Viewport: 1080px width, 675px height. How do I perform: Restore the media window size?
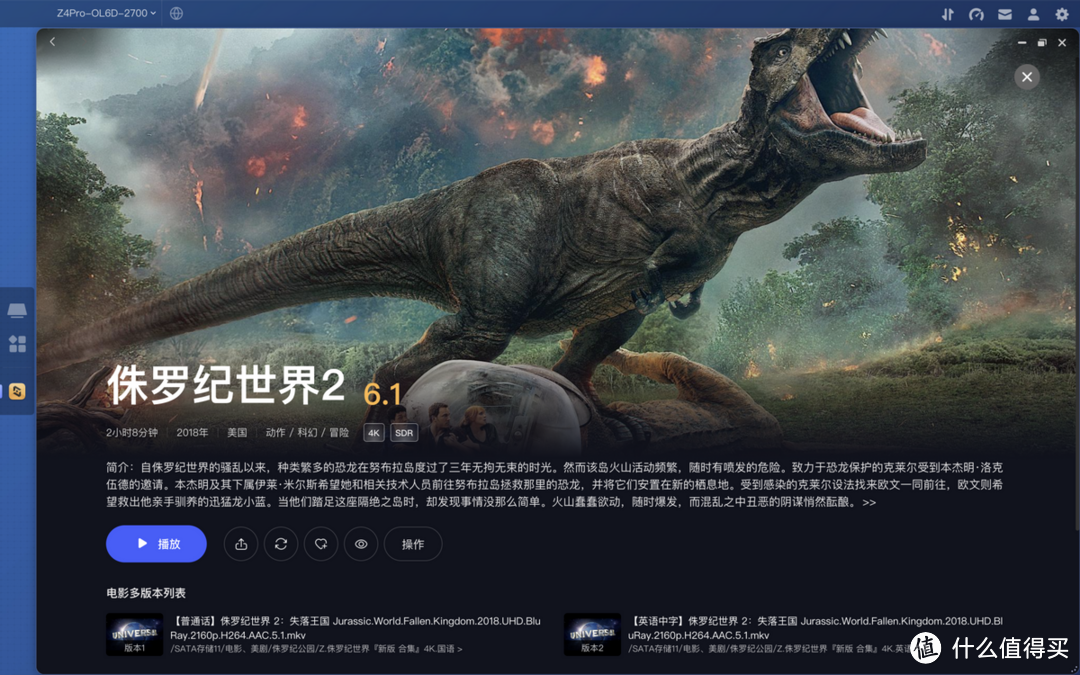1042,43
